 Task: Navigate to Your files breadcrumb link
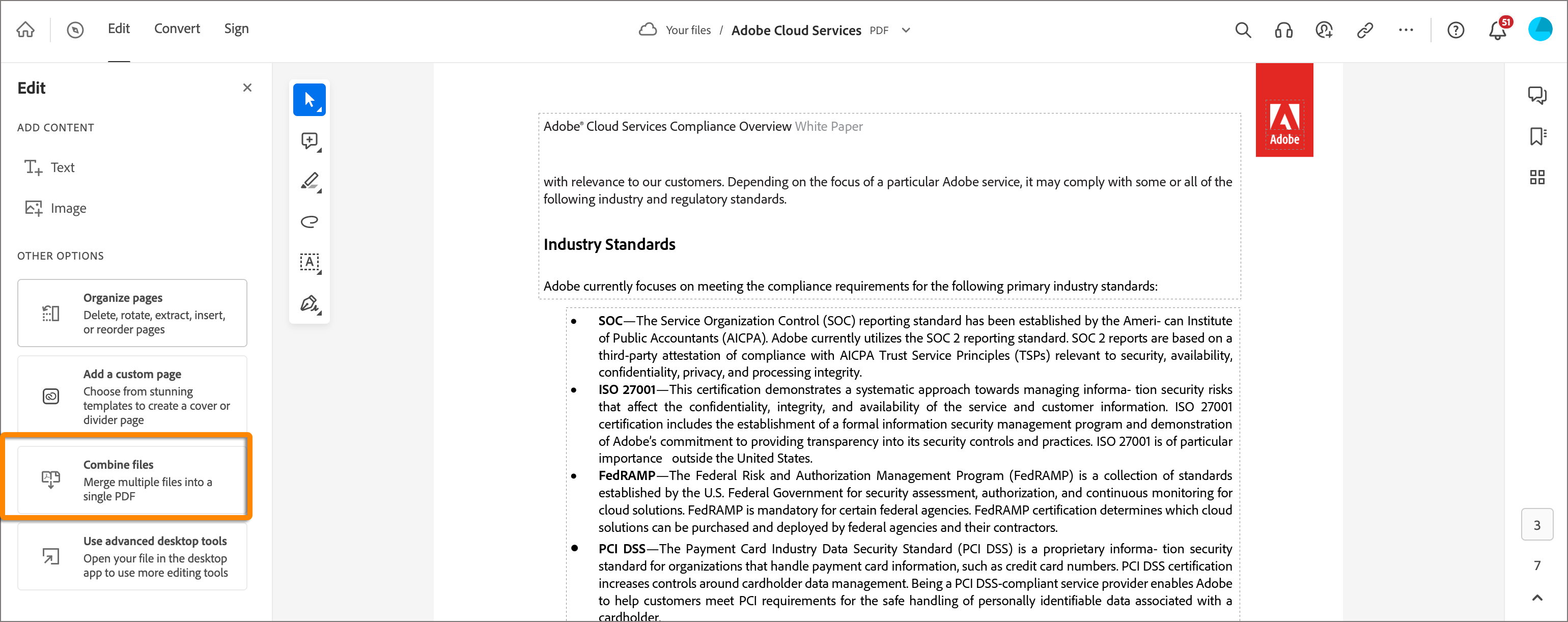(x=688, y=30)
